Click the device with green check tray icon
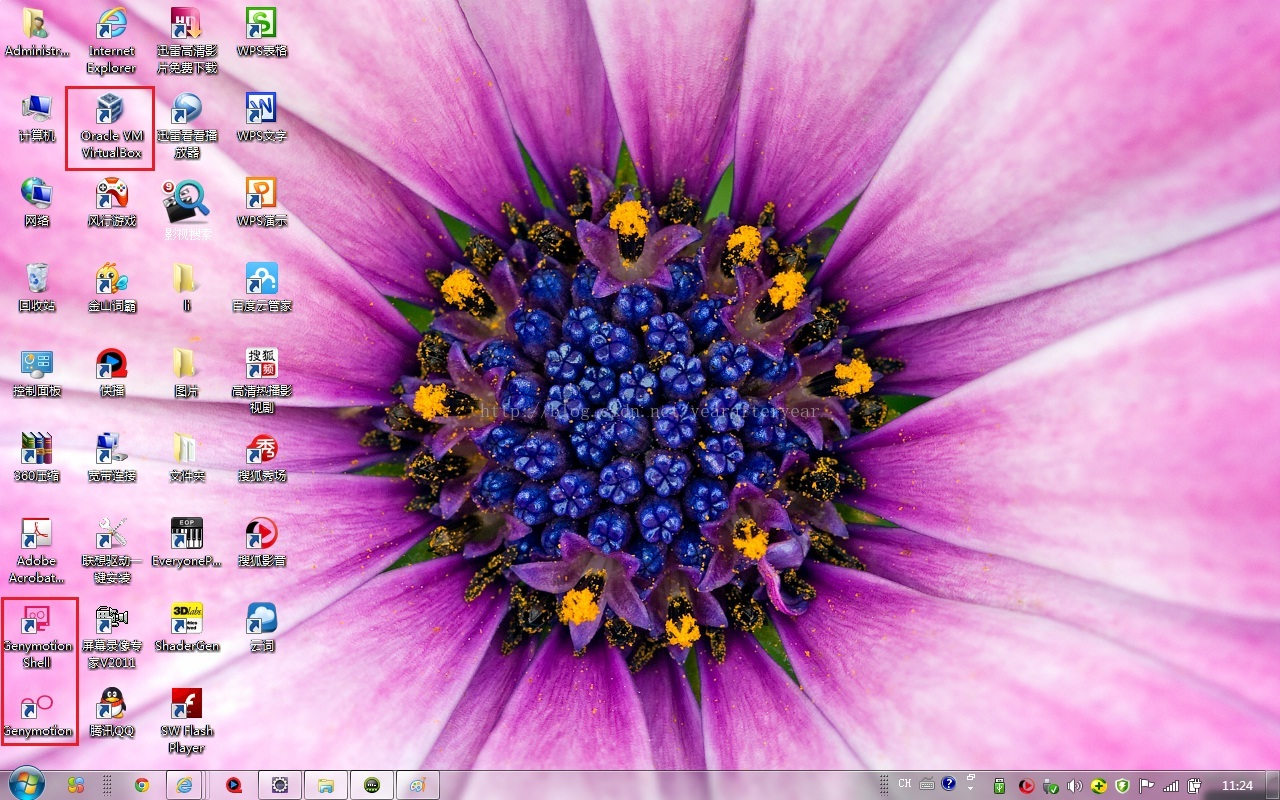Viewport: 1280px width, 800px height. tap(1050, 785)
